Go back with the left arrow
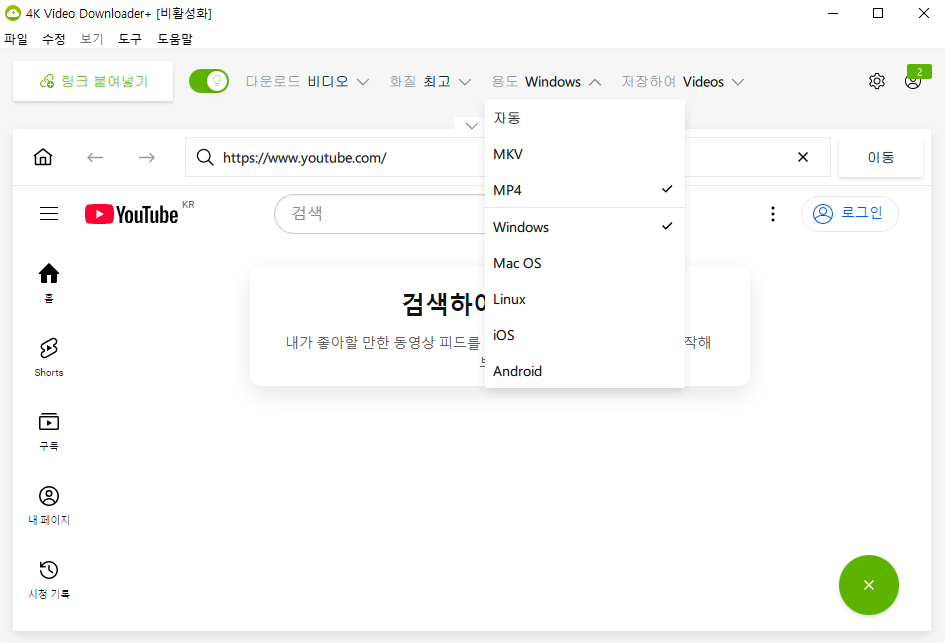The width and height of the screenshot is (945, 643). coord(95,157)
